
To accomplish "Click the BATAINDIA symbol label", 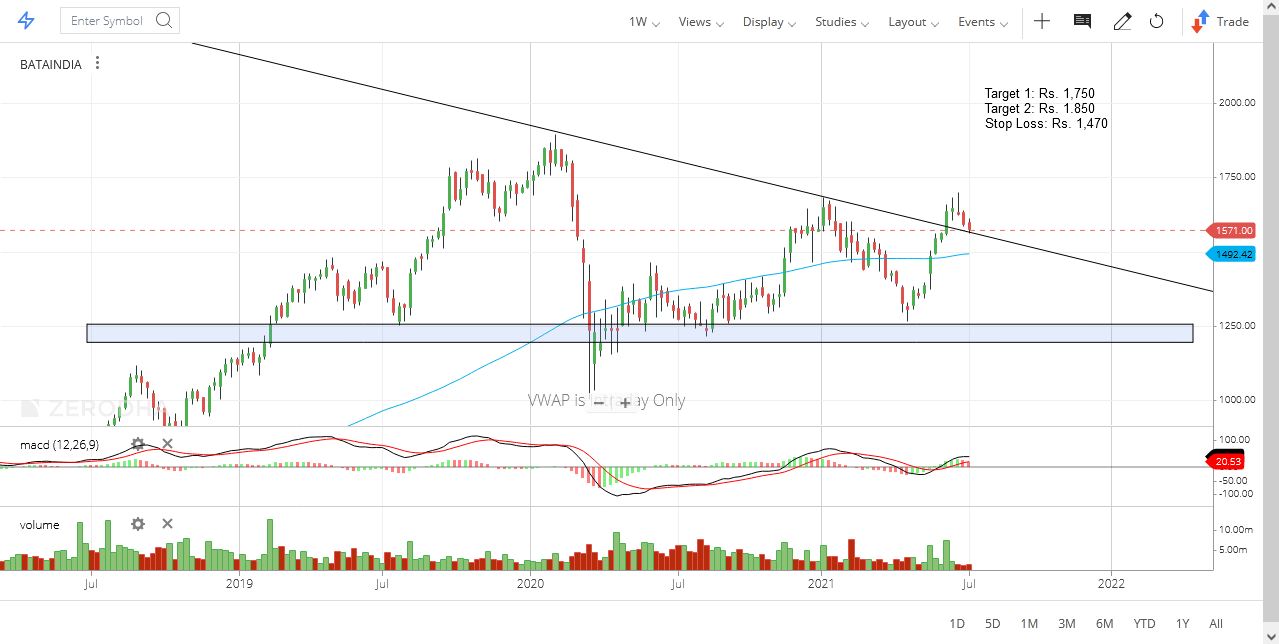I will coord(51,64).
